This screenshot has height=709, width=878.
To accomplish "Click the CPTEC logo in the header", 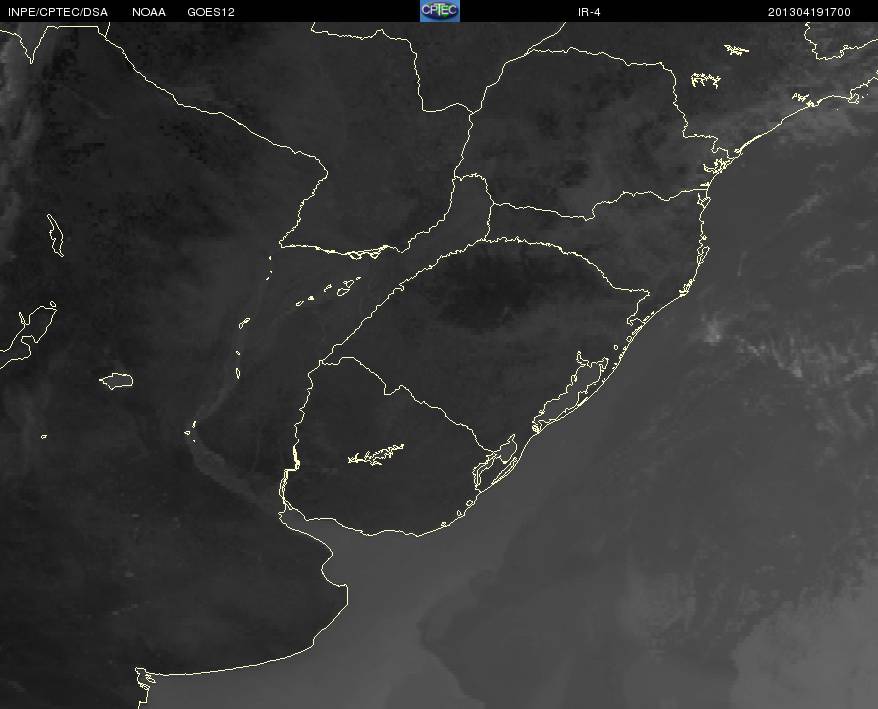I will click(440, 11).
